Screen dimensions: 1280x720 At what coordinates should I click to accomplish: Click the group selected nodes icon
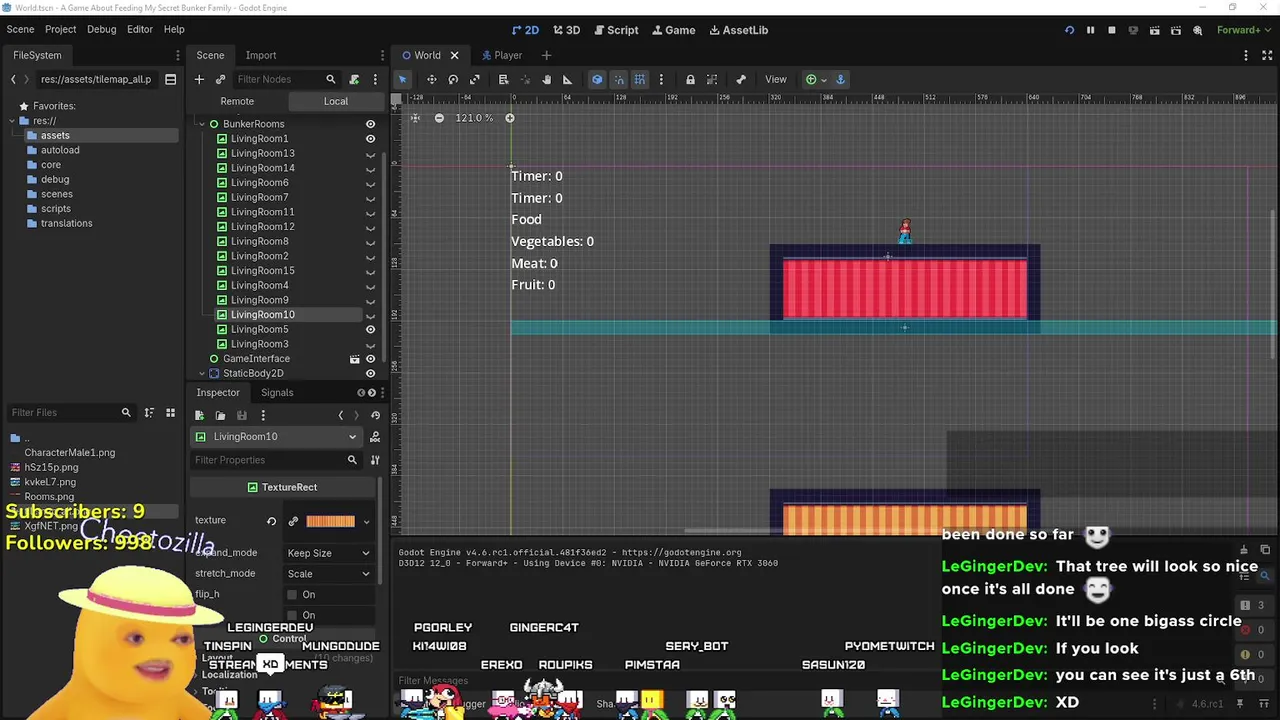pyautogui.click(x=712, y=79)
